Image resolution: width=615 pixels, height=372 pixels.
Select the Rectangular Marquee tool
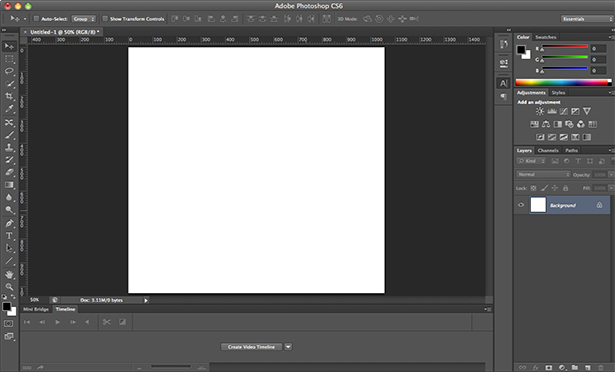tap(9, 59)
